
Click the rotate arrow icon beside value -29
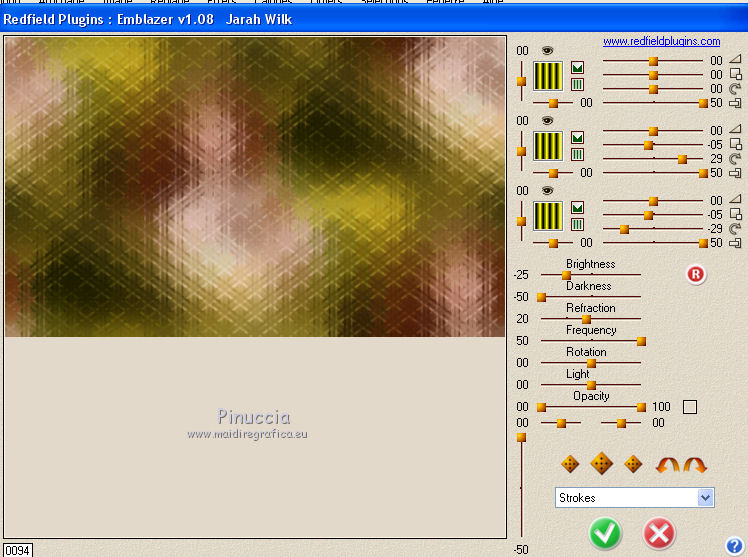click(x=736, y=228)
